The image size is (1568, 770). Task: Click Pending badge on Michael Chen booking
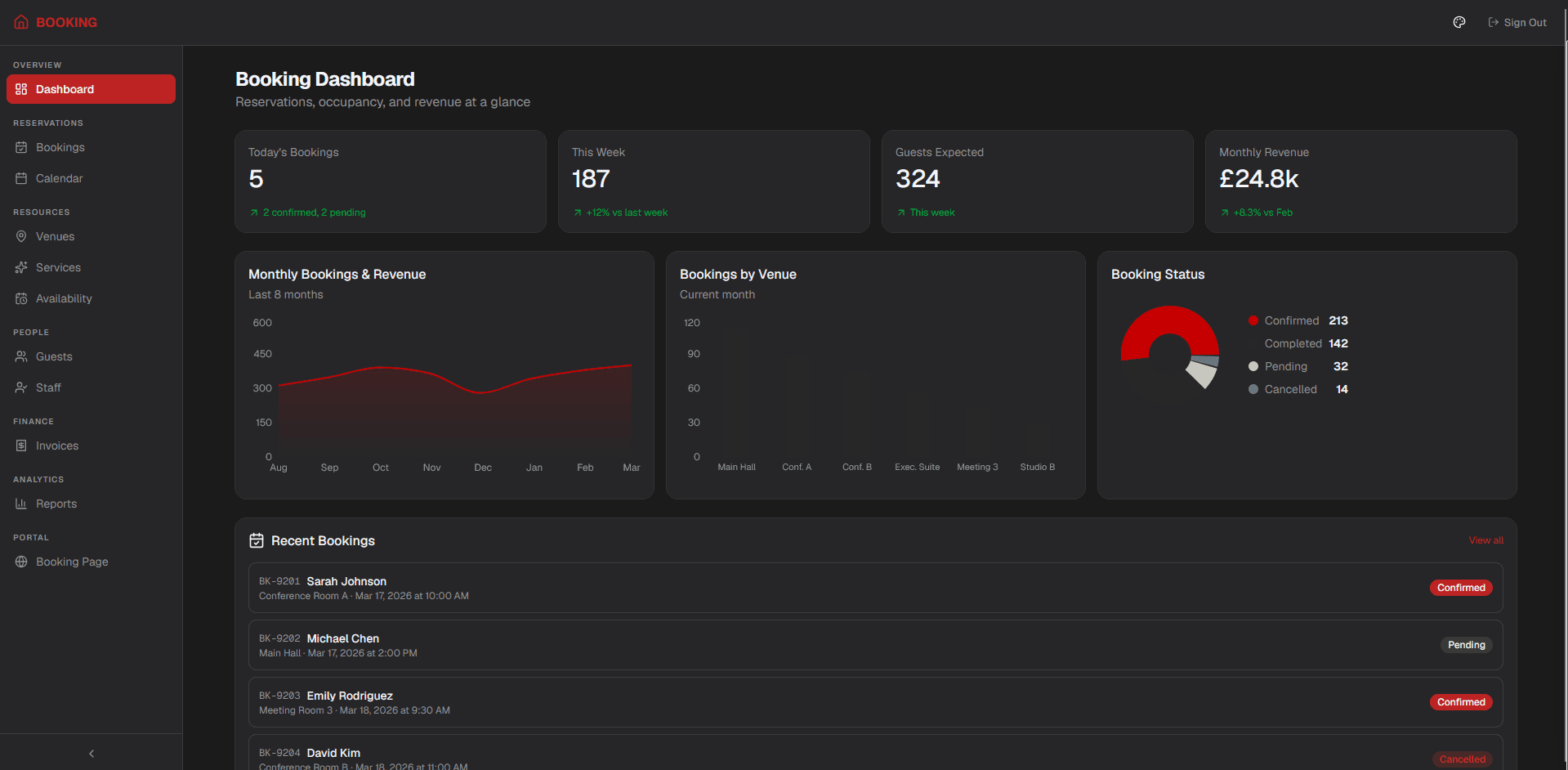(1466, 645)
